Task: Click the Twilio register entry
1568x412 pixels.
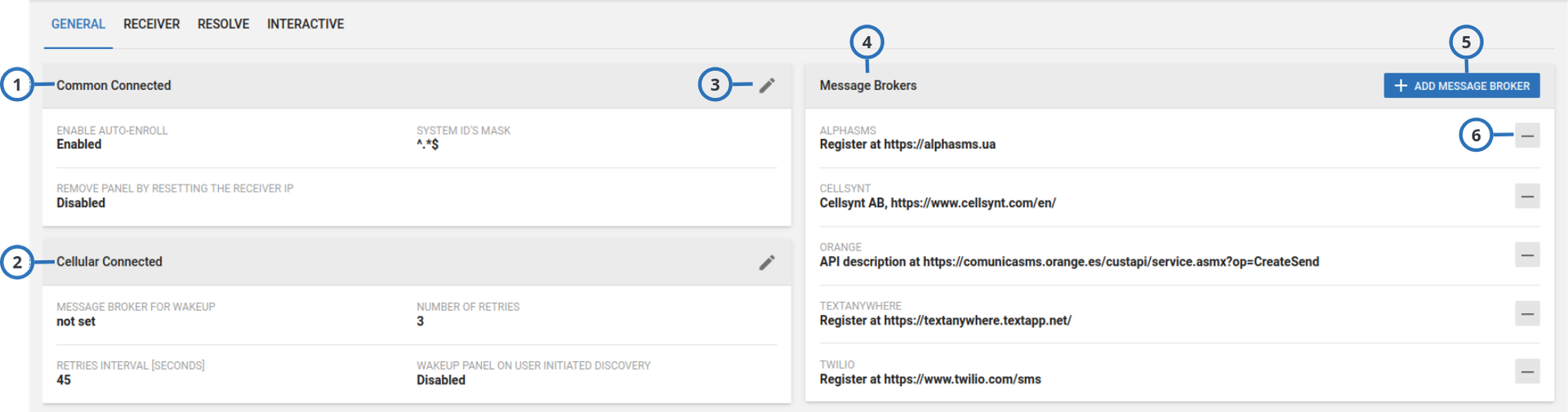Action: [x=930, y=379]
